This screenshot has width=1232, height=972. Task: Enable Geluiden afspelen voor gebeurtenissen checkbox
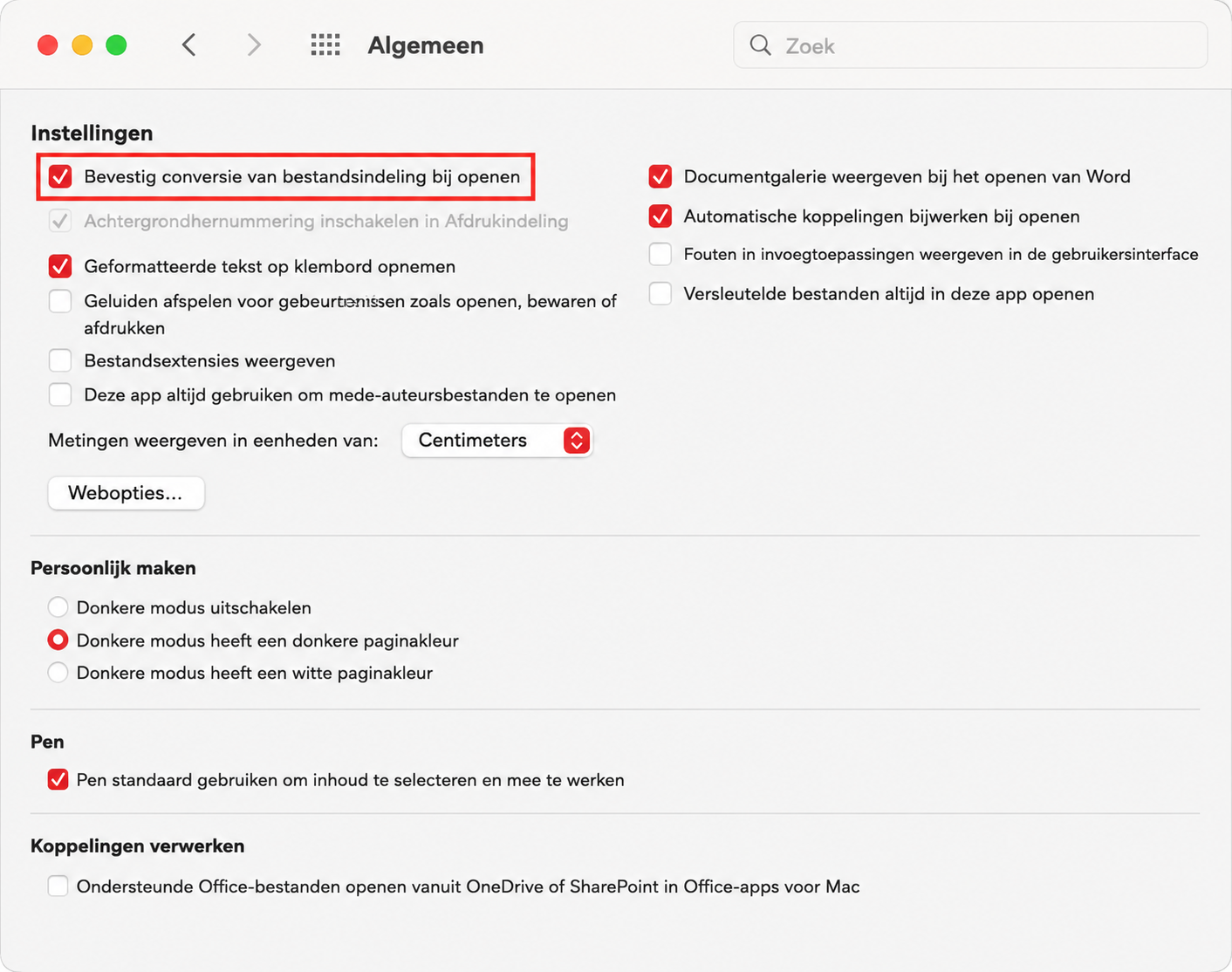pyautogui.click(x=60, y=301)
